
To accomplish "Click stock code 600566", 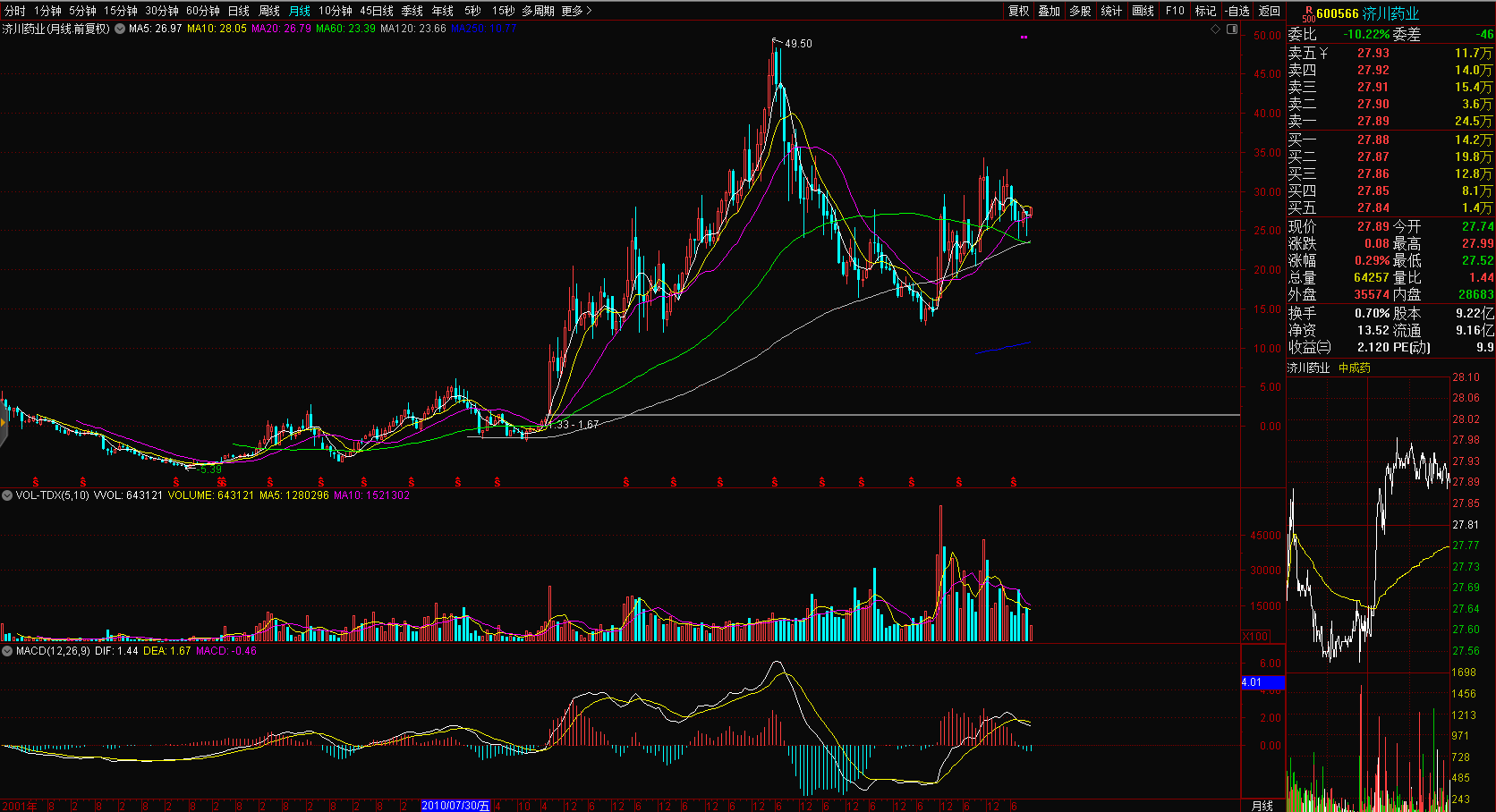I will point(1338,14).
